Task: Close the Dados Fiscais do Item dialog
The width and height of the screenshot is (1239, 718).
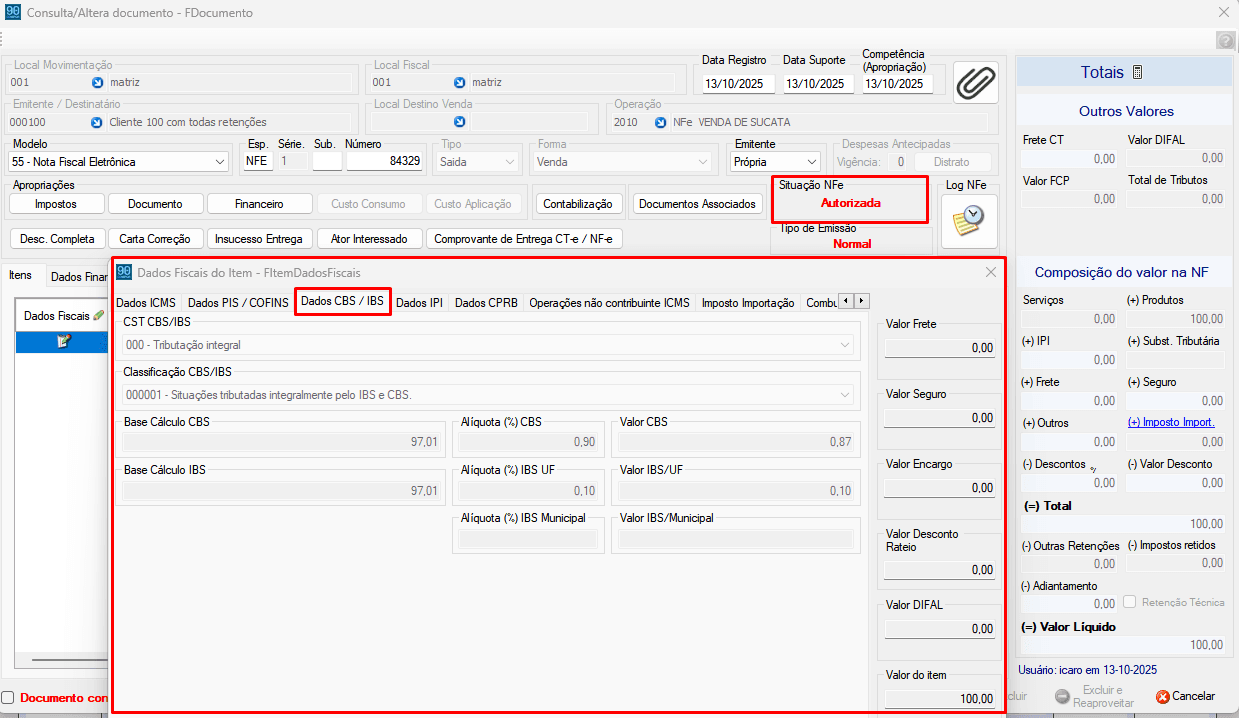Action: pos(991,271)
